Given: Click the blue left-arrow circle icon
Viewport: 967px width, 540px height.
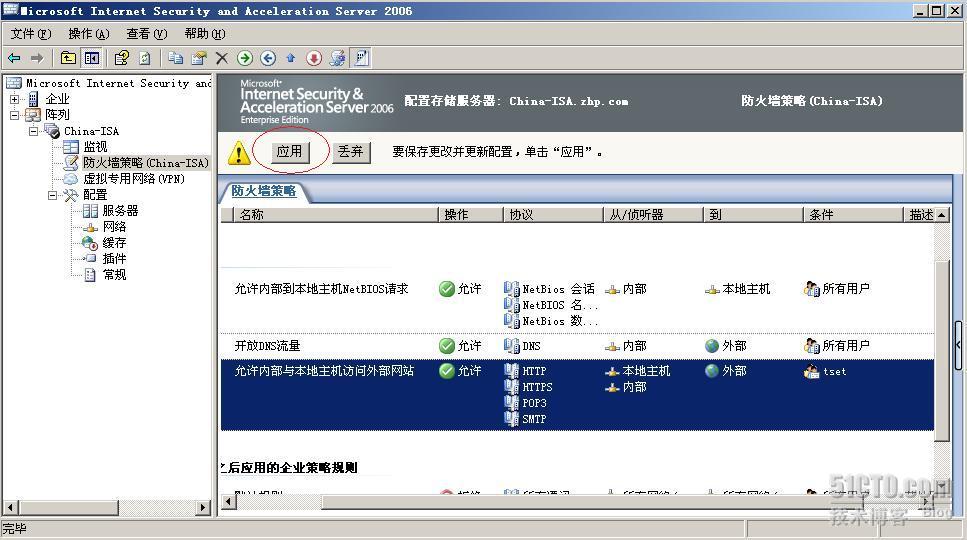Looking at the screenshot, I should click(x=268, y=59).
